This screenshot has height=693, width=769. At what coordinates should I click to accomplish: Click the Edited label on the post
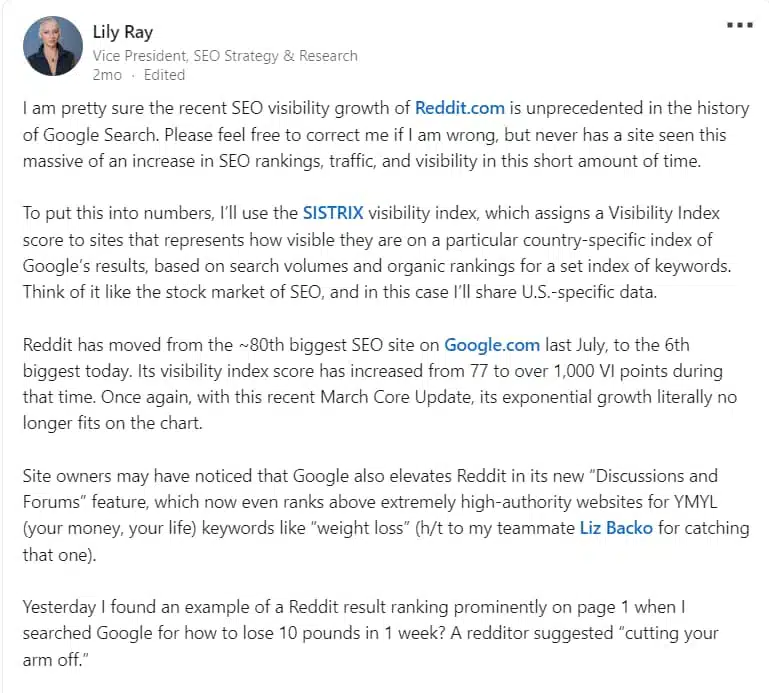164,74
